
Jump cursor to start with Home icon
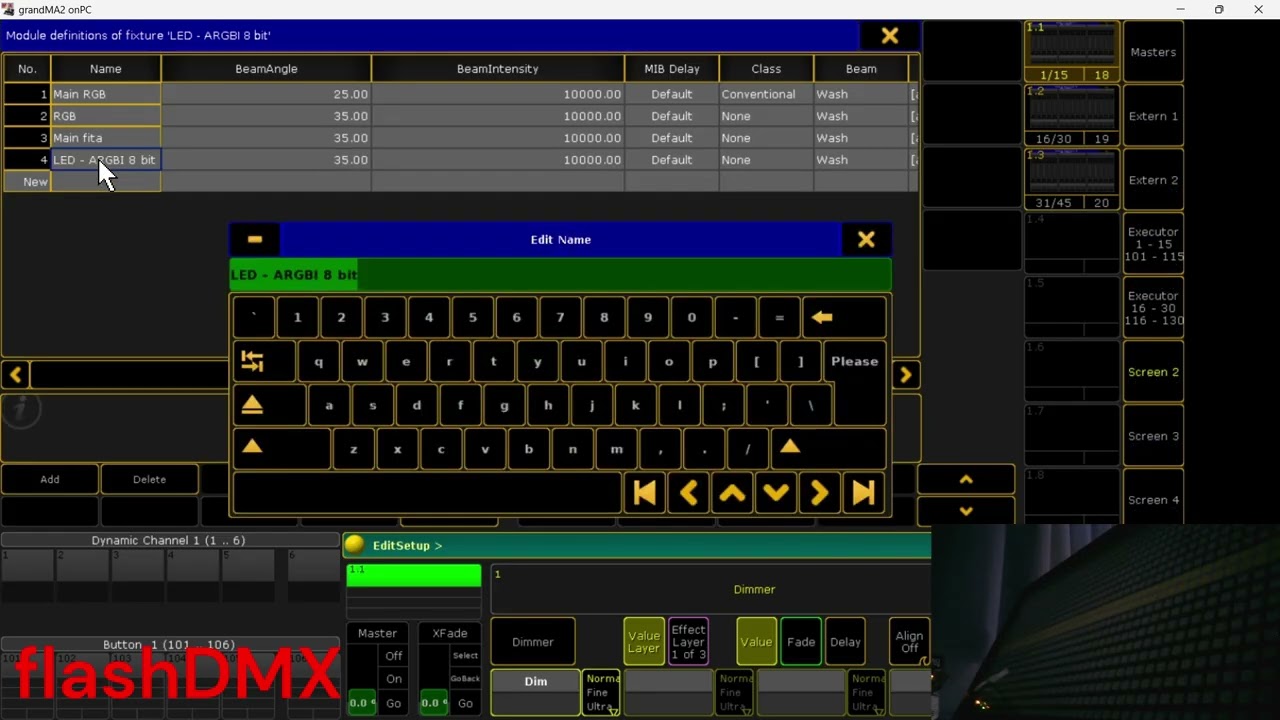[645, 493]
